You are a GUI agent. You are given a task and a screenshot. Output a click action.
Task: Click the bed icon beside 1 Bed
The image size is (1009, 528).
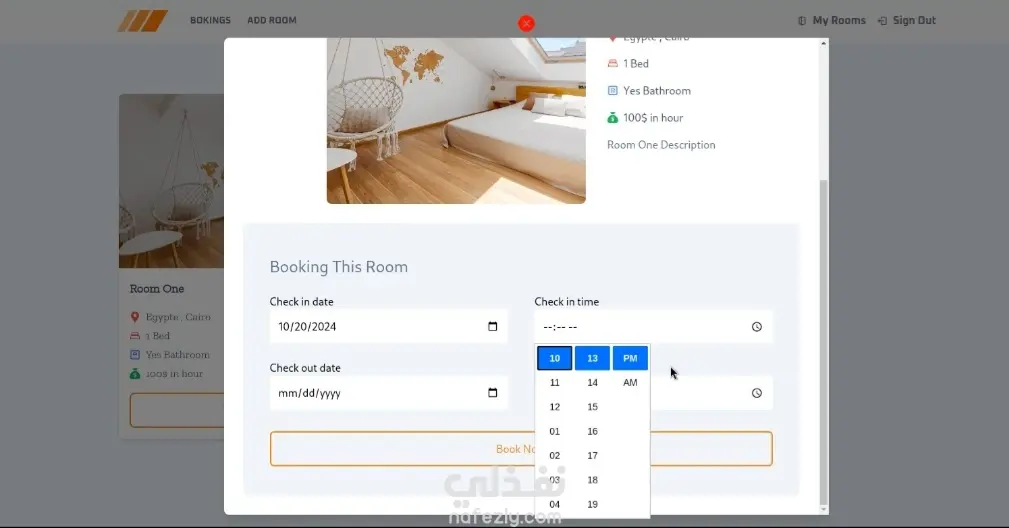pyautogui.click(x=613, y=64)
